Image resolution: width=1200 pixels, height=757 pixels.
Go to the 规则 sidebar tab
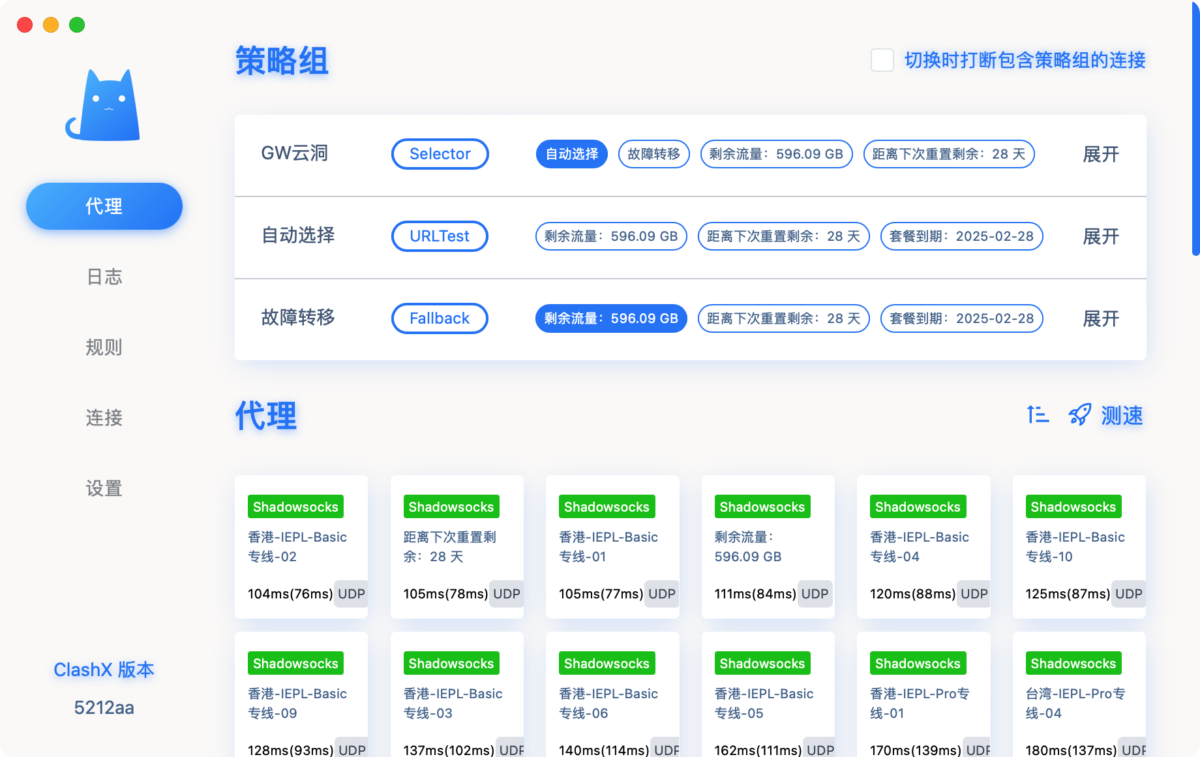pyautogui.click(x=104, y=347)
